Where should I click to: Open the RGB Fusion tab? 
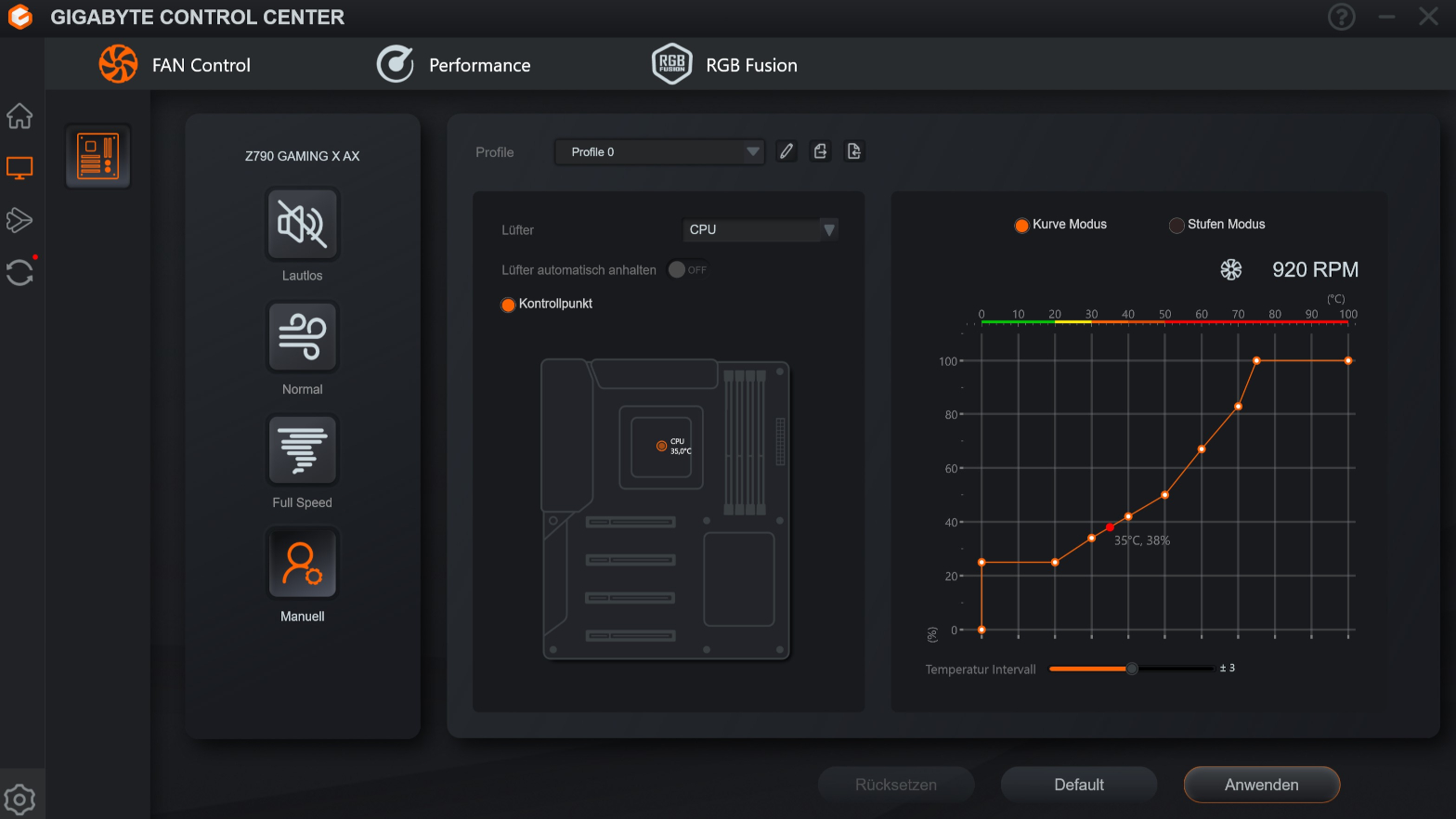(724, 65)
